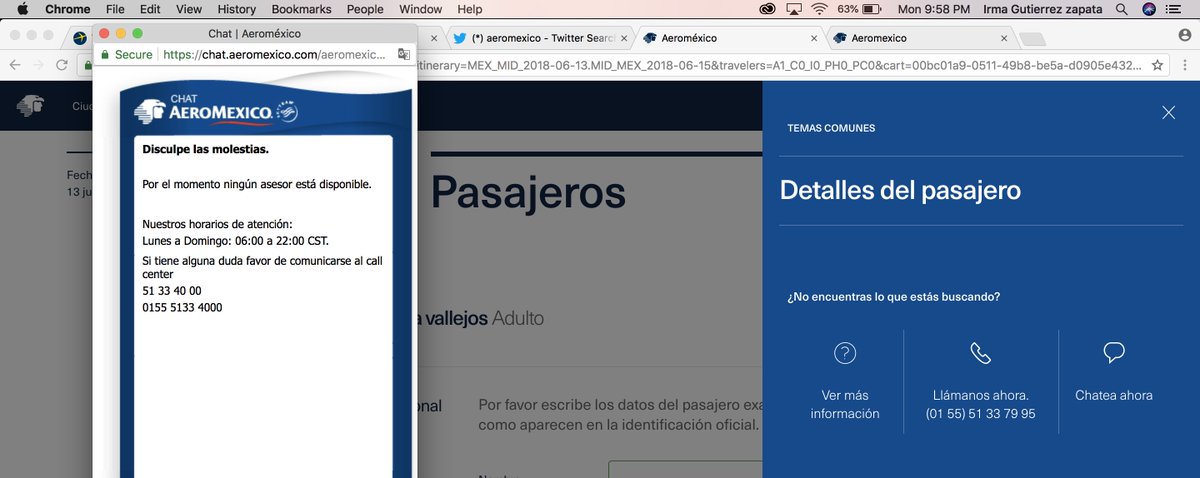Open the Apple menu

[22, 9]
